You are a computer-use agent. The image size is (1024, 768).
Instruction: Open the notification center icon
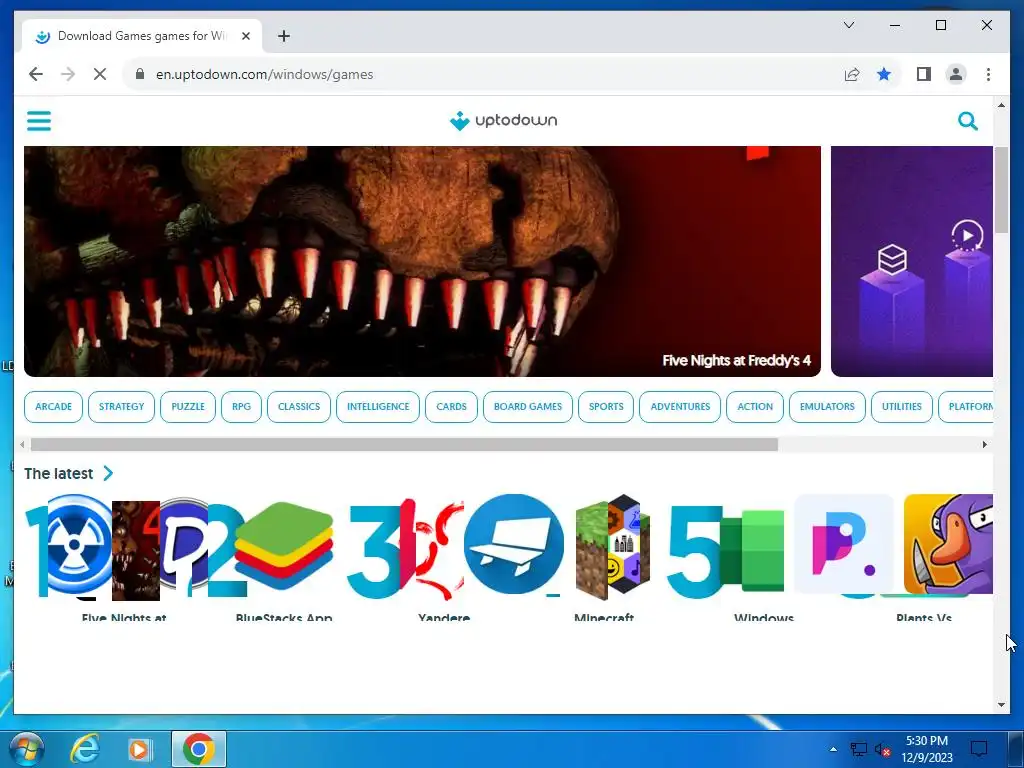point(979,749)
